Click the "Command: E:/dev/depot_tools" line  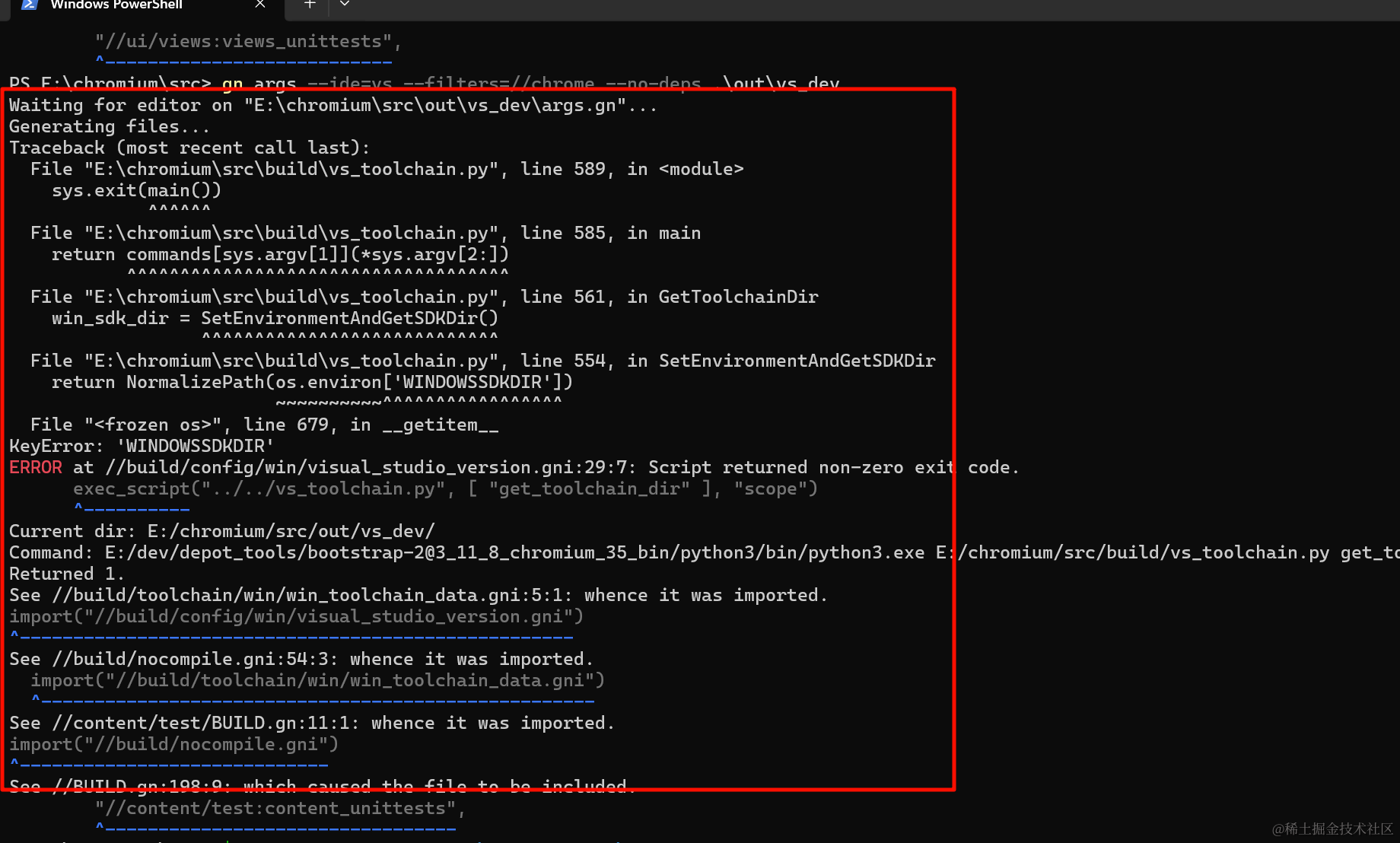tap(705, 552)
